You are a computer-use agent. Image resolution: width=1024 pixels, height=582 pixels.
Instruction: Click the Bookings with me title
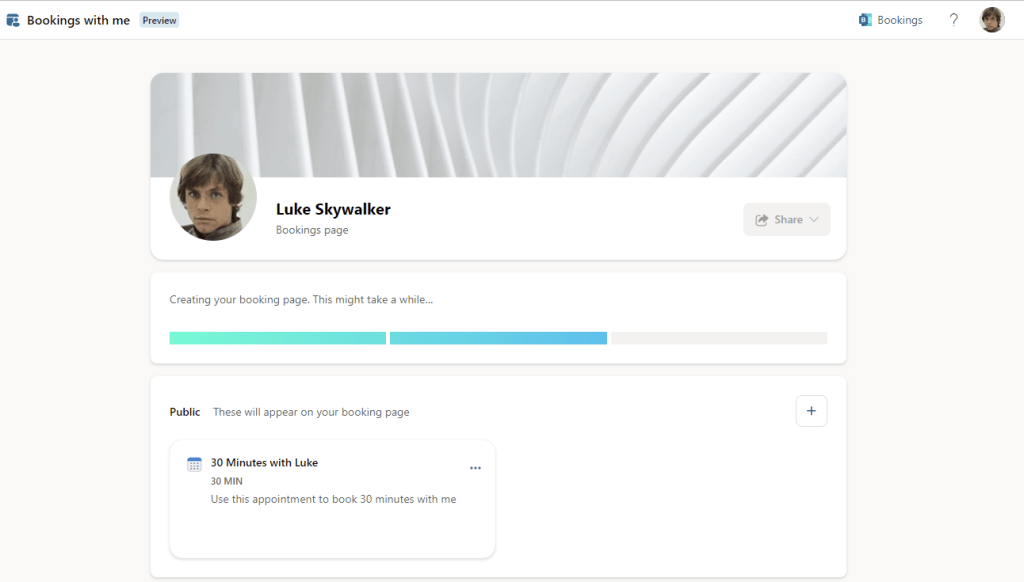click(78, 20)
